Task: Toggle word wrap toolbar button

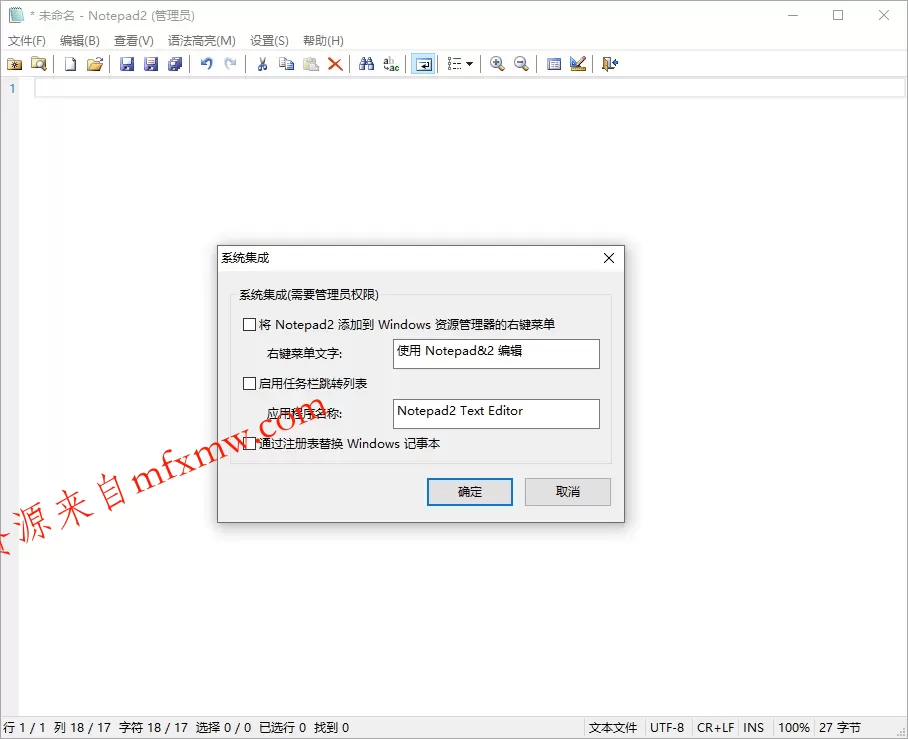Action: [x=423, y=64]
